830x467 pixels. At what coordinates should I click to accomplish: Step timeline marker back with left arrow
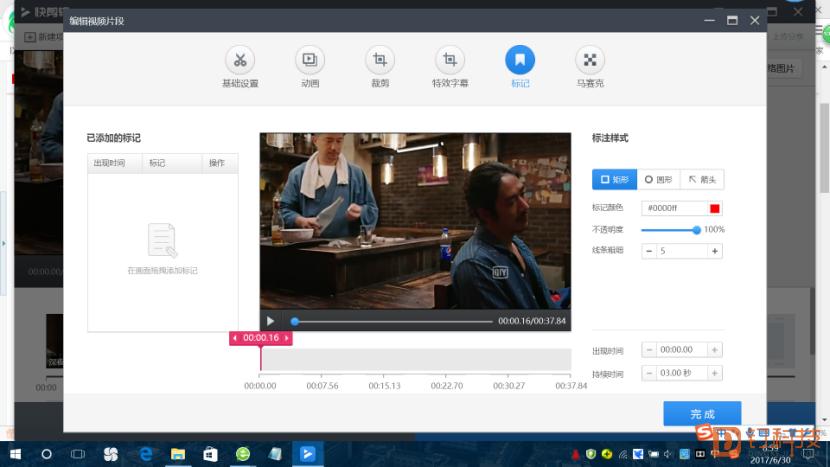click(234, 338)
